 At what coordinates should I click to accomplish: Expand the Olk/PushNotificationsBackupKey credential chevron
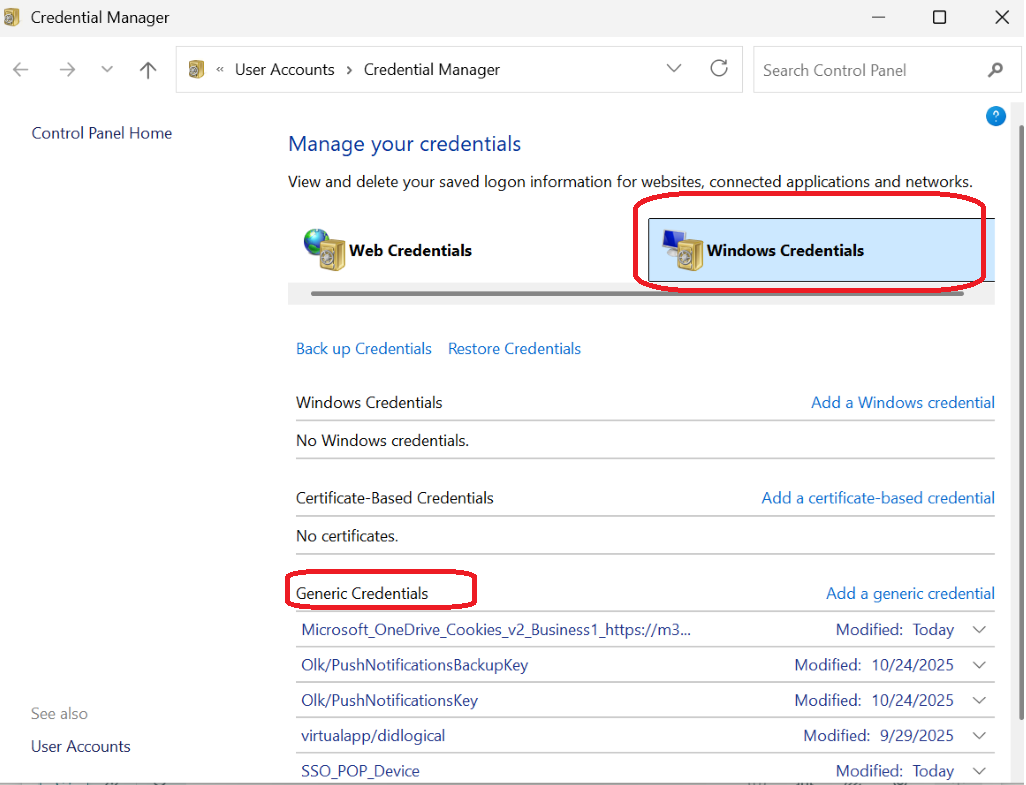click(x=979, y=665)
